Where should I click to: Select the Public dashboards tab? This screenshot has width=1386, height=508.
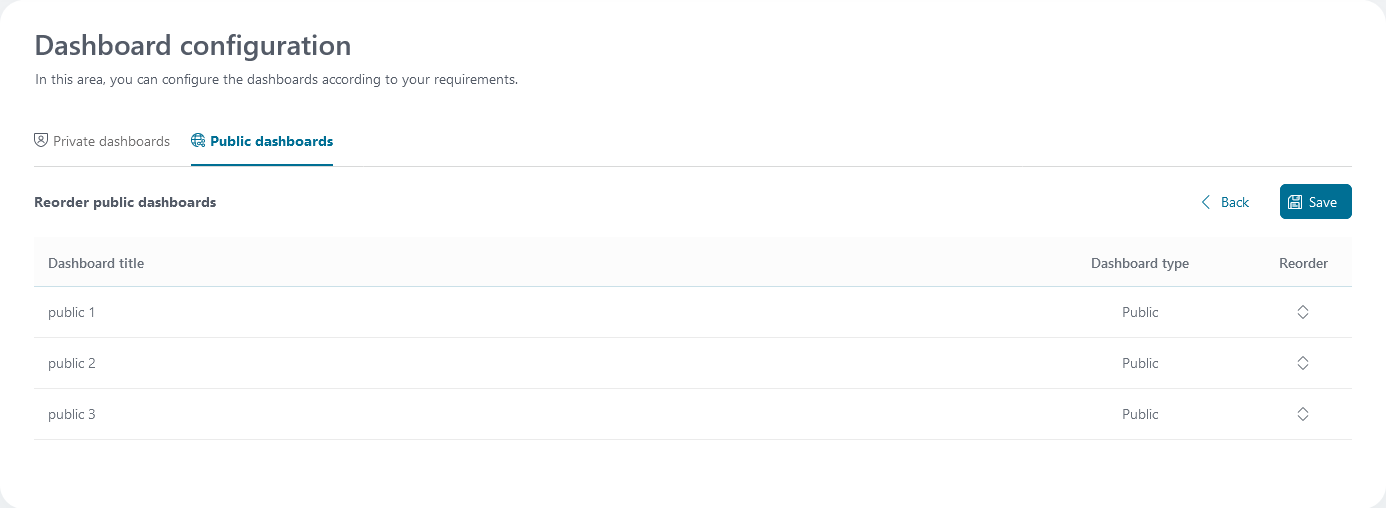coord(262,141)
